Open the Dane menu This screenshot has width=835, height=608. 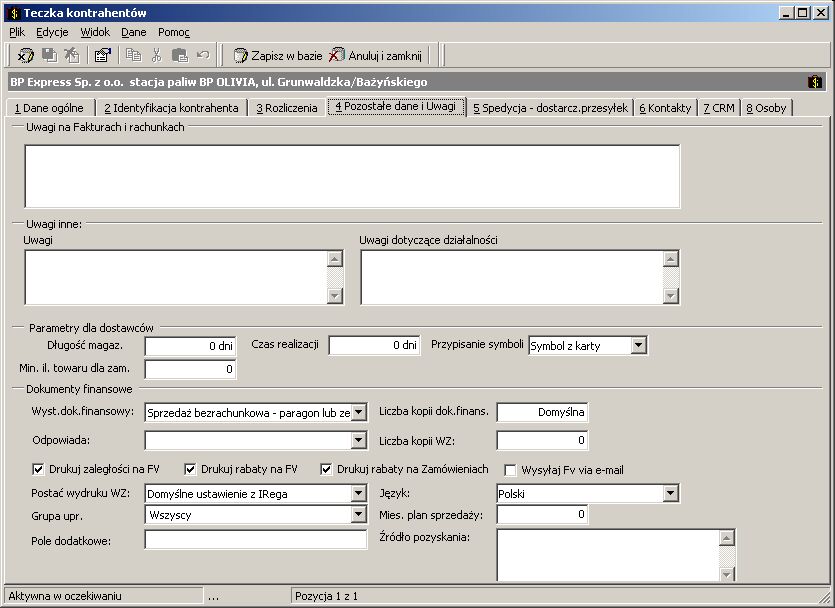point(134,32)
